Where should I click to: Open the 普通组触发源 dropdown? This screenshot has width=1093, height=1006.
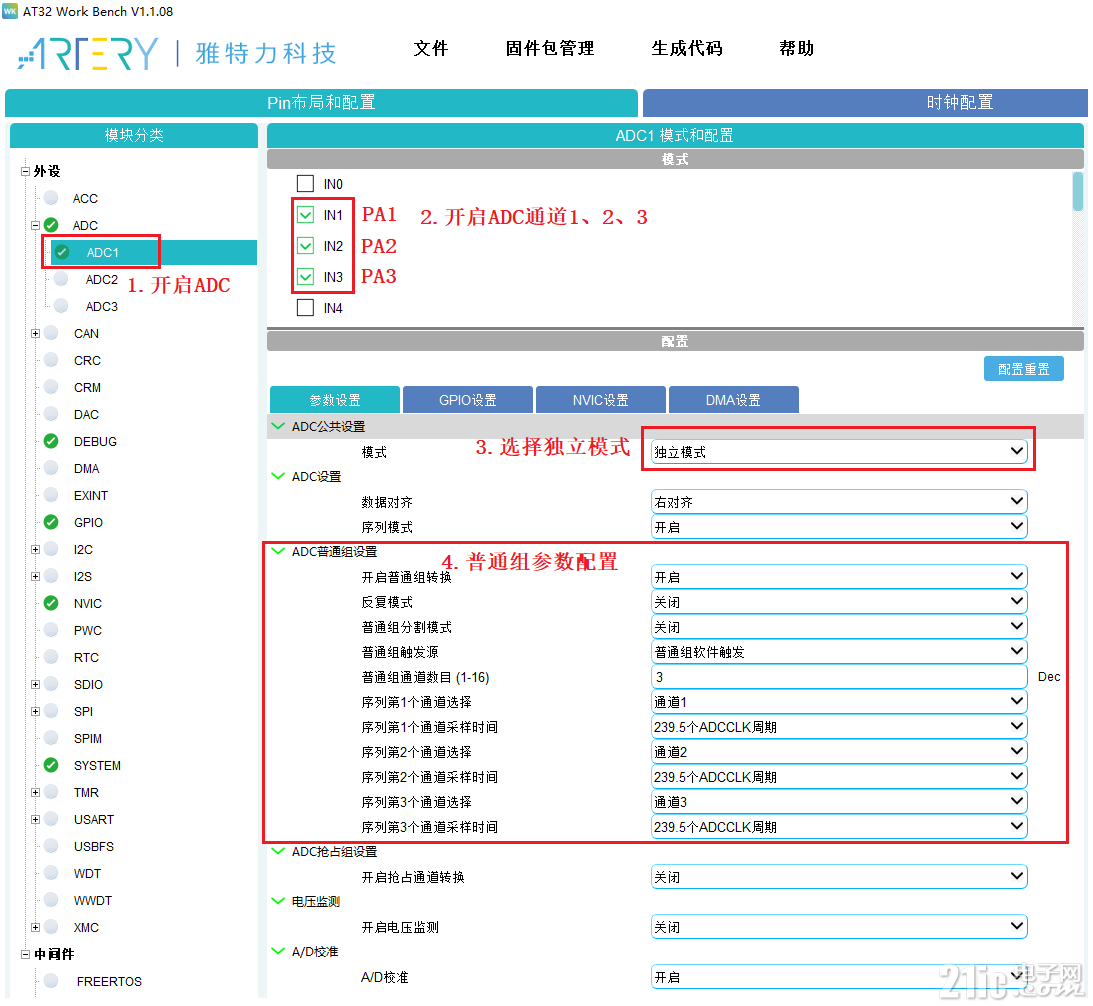(x=839, y=652)
